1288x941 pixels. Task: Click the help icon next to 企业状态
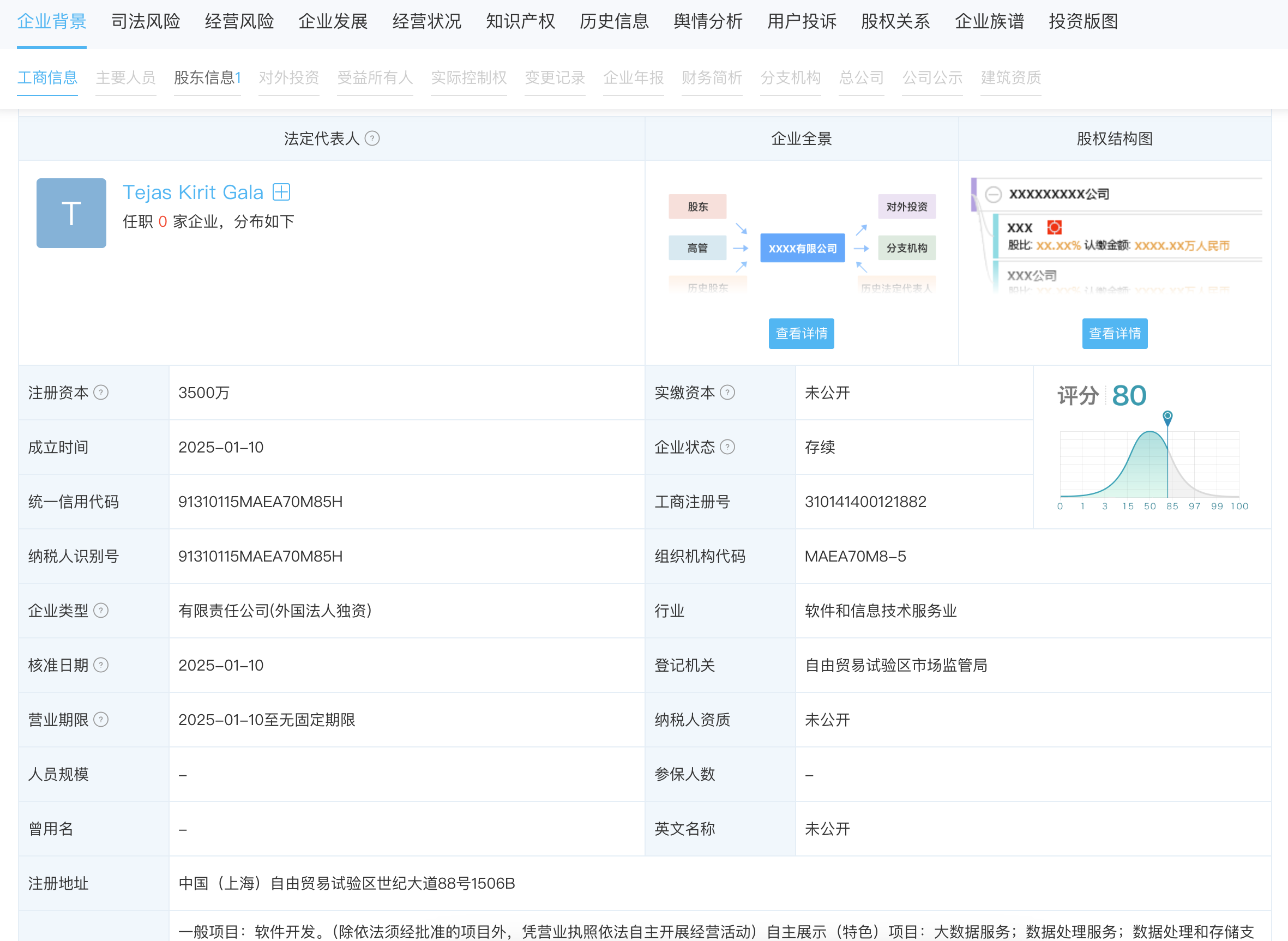coord(727,447)
